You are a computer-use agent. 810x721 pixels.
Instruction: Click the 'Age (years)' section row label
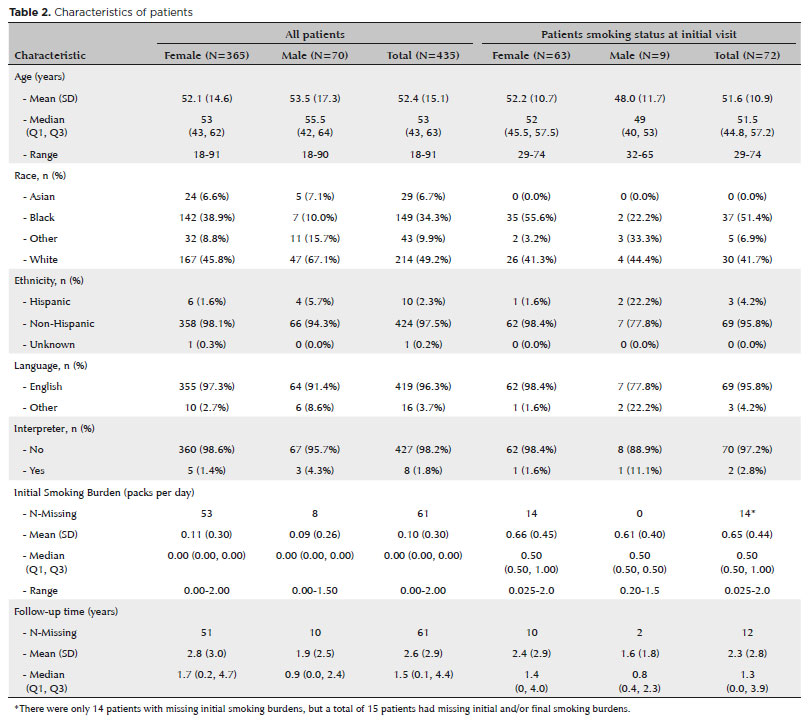coord(42,76)
